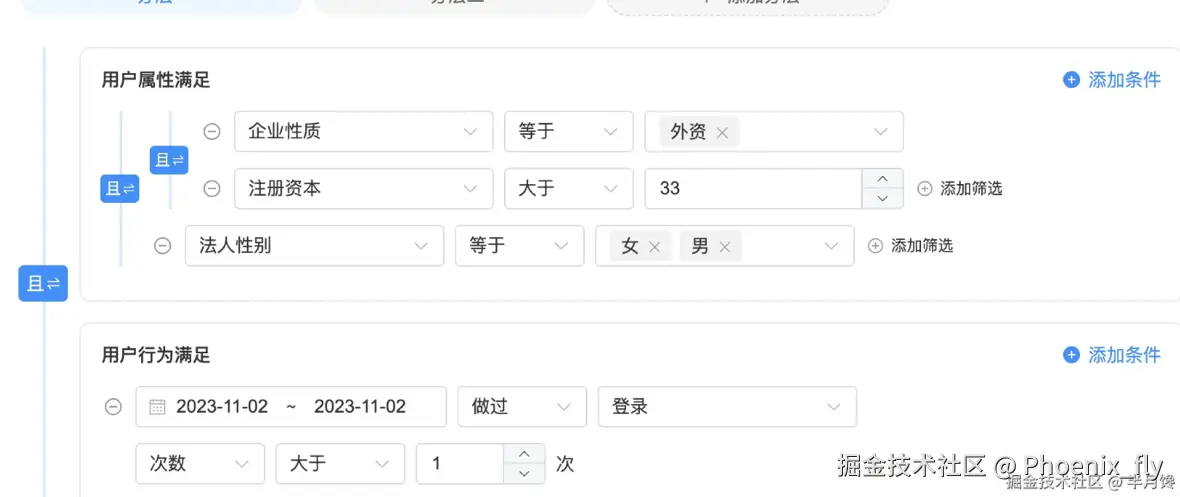The image size is (1180, 497).
Task: Increase the 注册资本 value with up arrow
Action: pyautogui.click(x=882, y=179)
